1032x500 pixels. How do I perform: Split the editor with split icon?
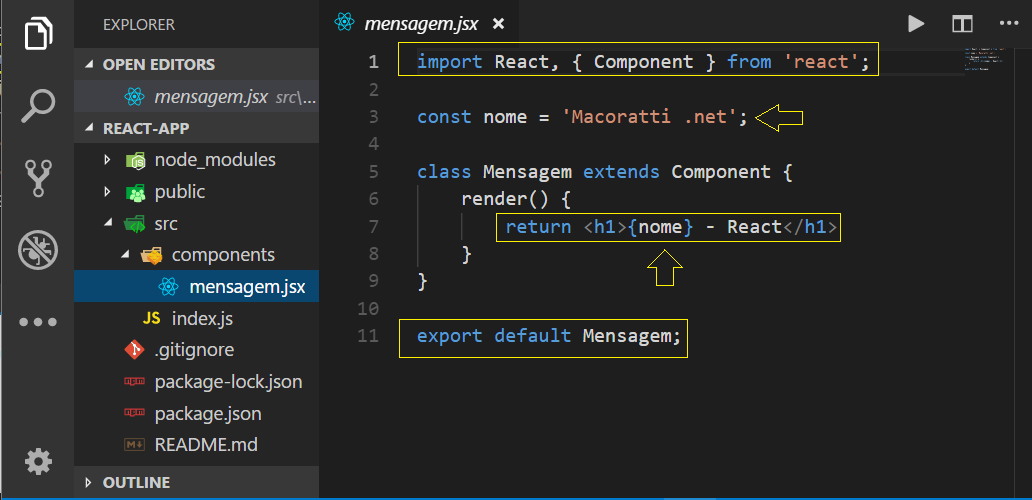[962, 24]
